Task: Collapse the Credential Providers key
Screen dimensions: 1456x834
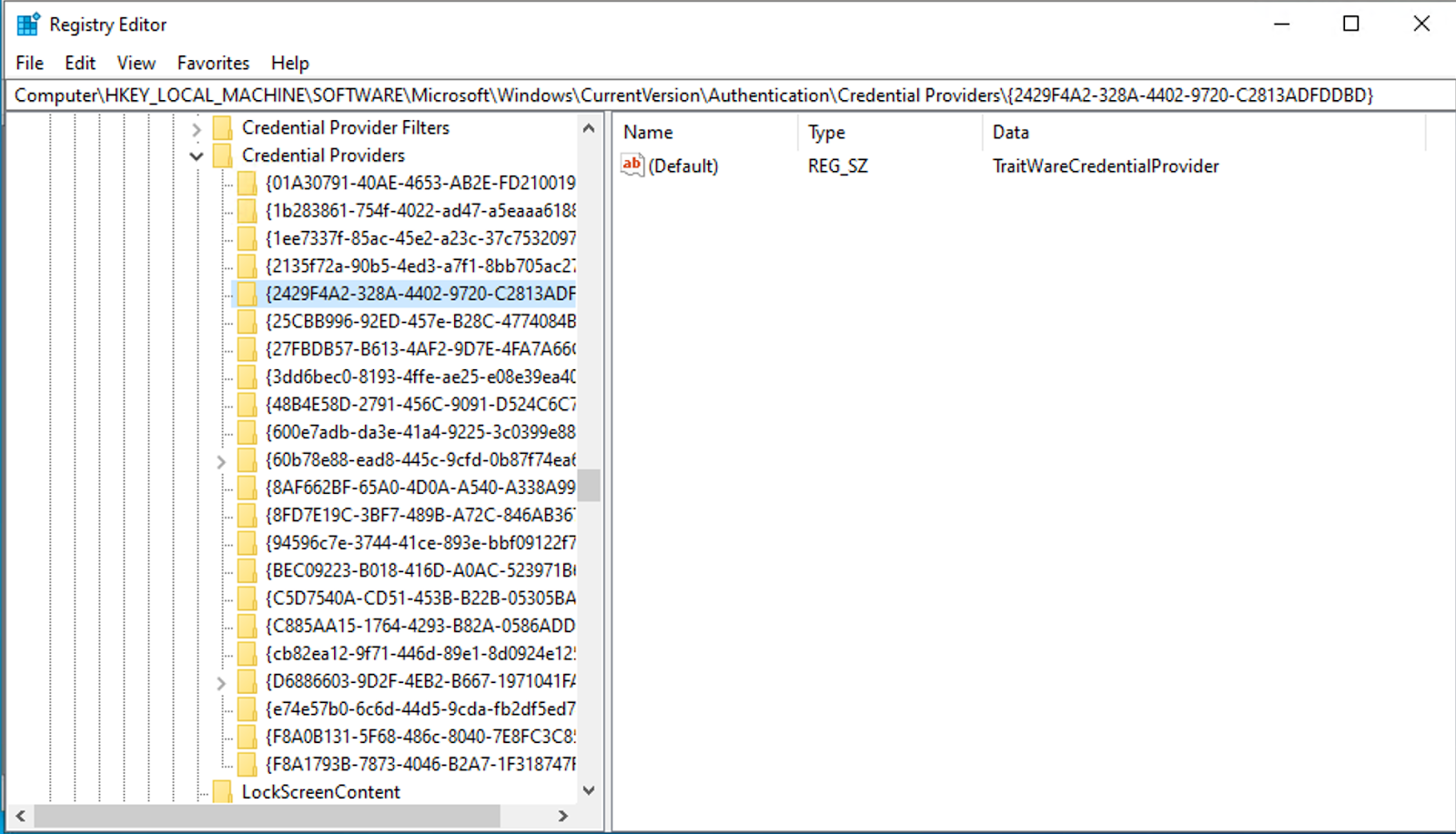Action: click(197, 156)
